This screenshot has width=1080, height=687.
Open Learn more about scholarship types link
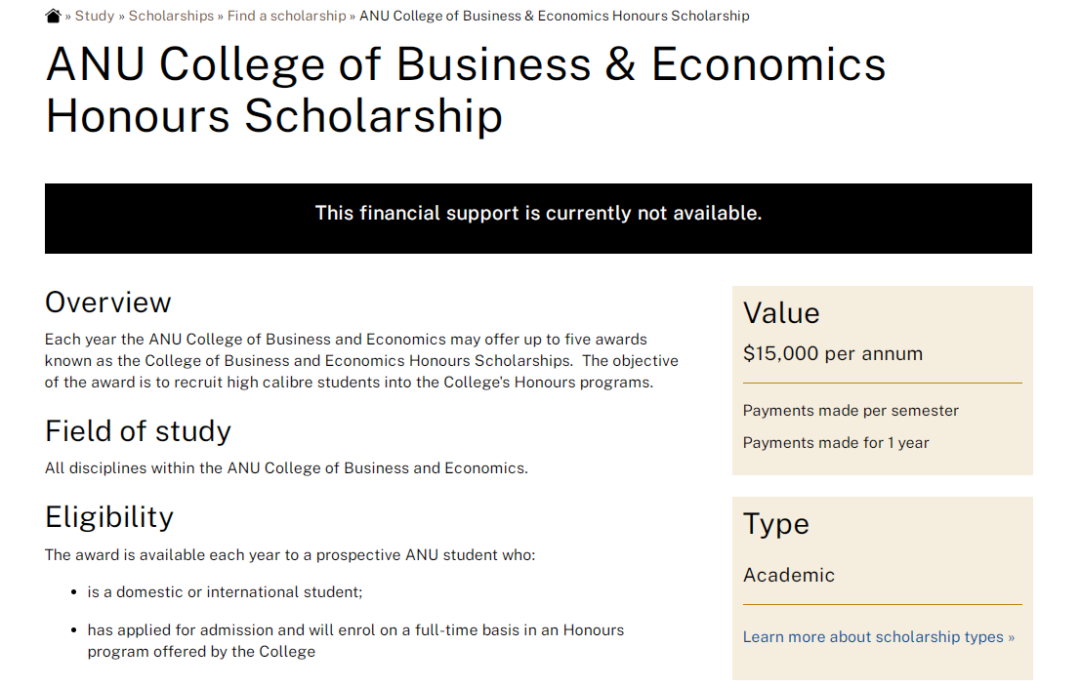[x=878, y=637]
